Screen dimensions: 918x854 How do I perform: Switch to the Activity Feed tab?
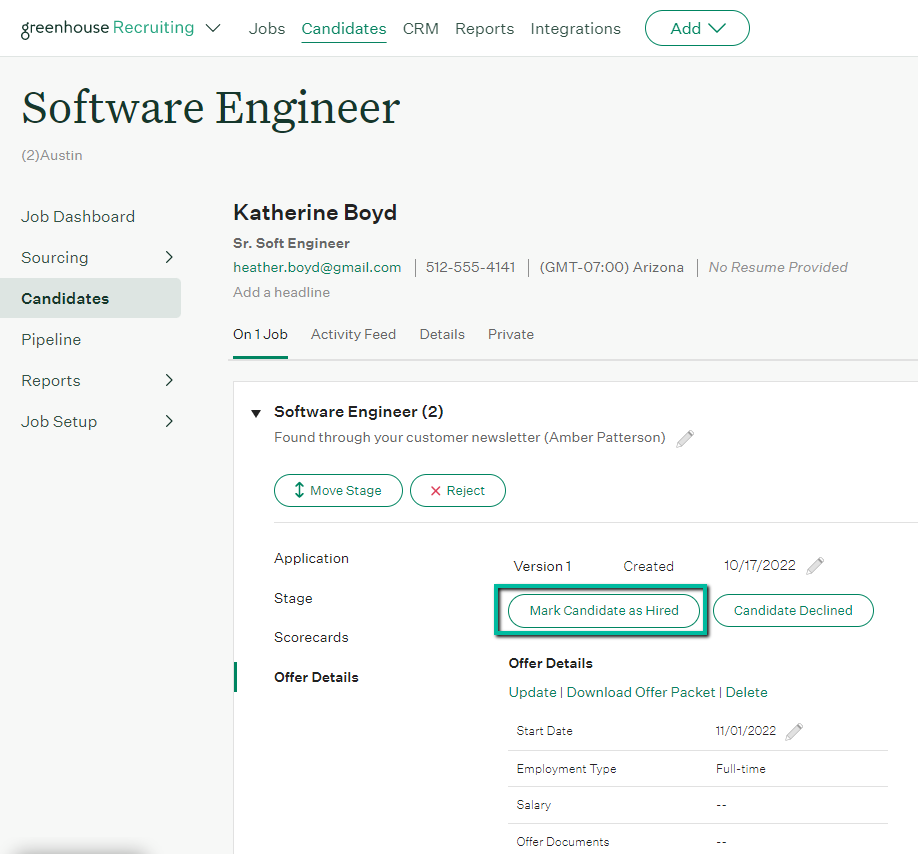pyautogui.click(x=353, y=334)
